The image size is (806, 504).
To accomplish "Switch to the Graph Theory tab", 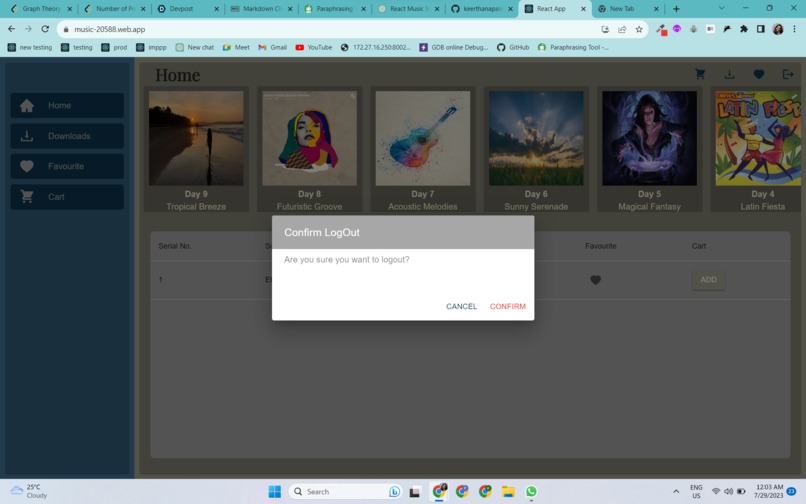I will 41,9.
